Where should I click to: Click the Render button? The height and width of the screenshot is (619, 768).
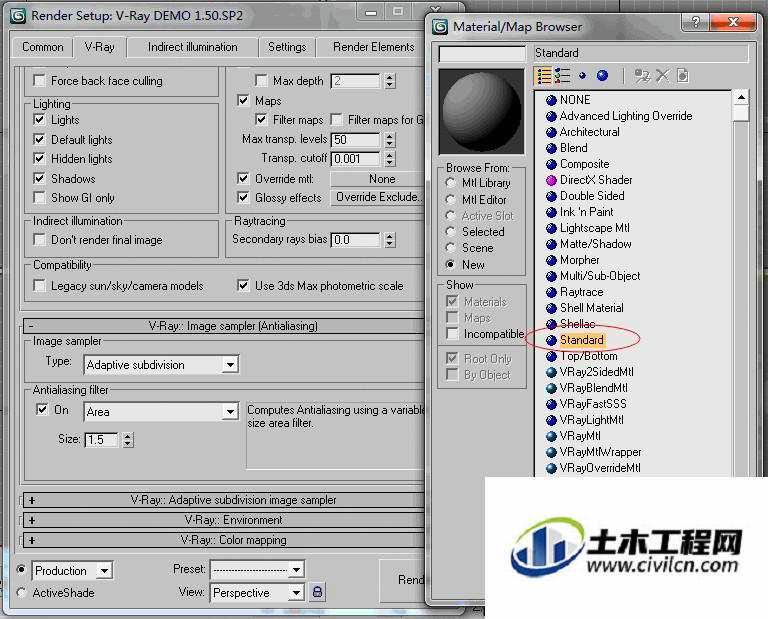coord(404,581)
